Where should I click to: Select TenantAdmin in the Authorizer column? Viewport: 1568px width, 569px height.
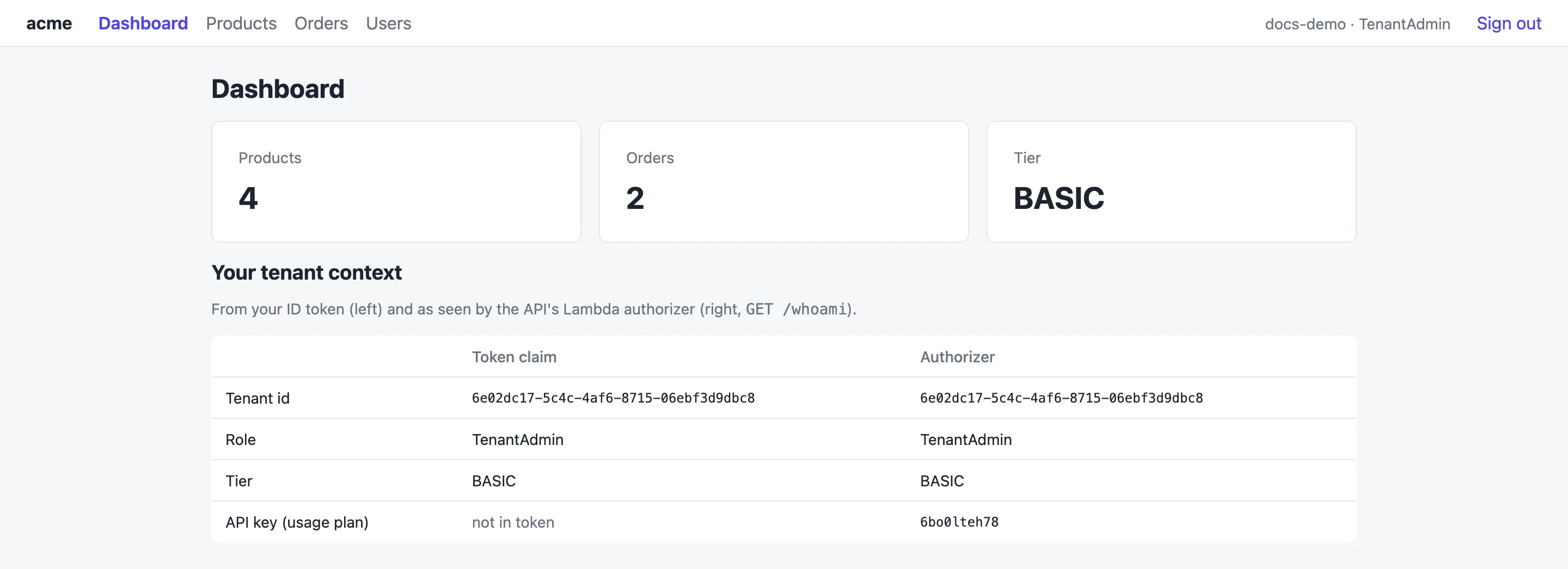[965, 440]
